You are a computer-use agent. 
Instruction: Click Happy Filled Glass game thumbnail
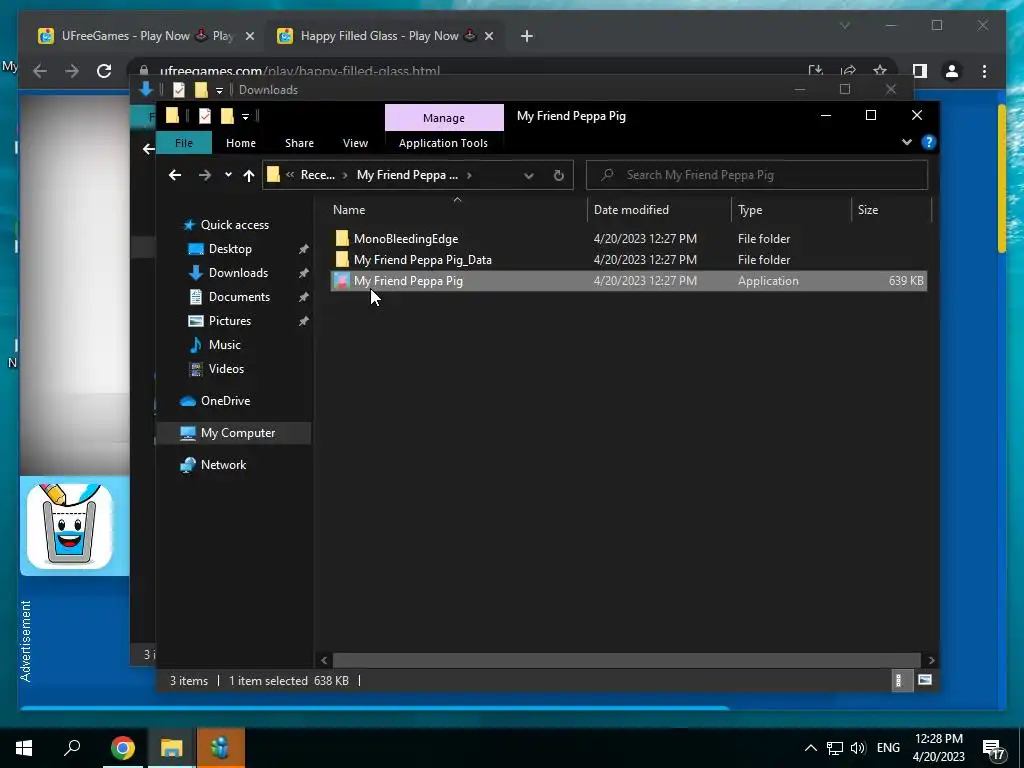coord(69,526)
